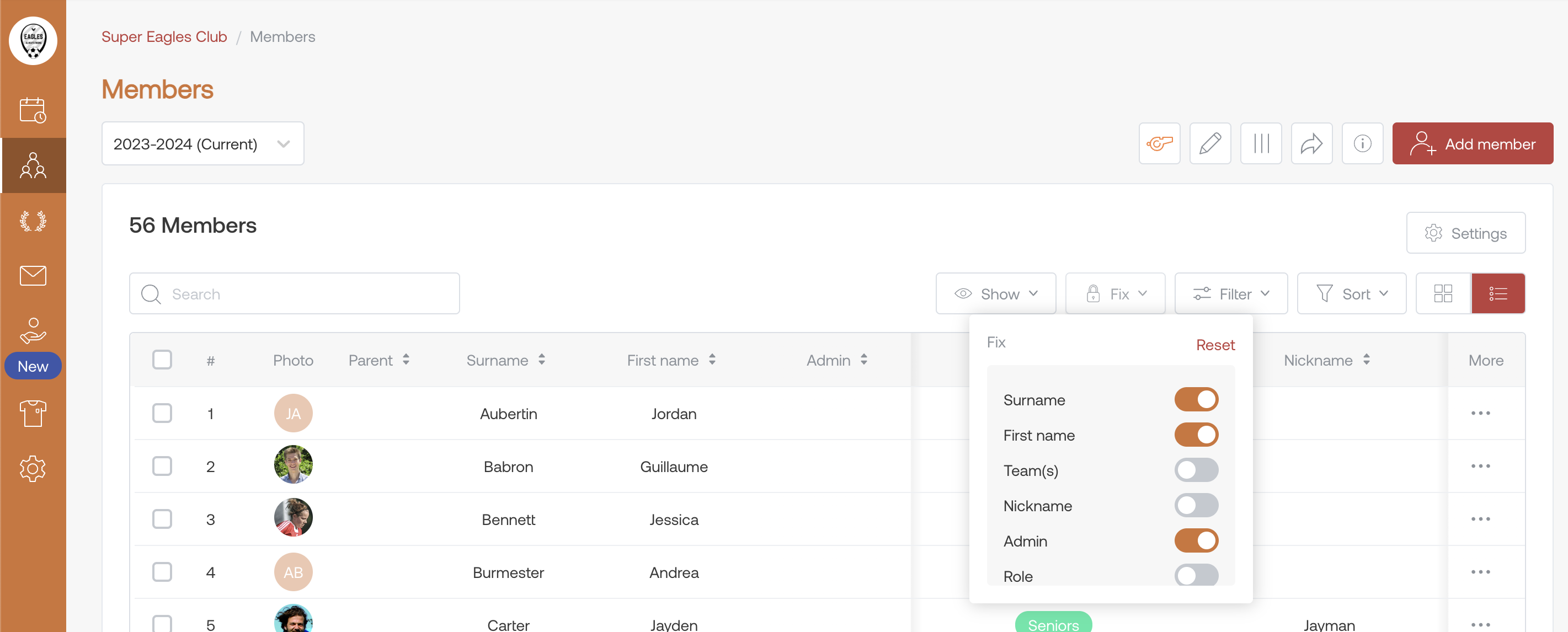The image size is (1568, 632).
Task: Click the whistle icon button
Action: tap(1159, 143)
